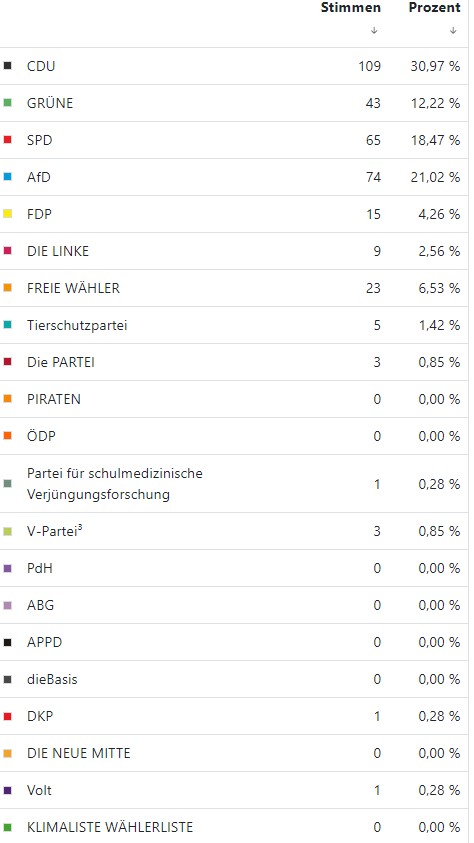Click the FDP yellow color square
Viewport: 474px width, 843px height.
[8, 214]
